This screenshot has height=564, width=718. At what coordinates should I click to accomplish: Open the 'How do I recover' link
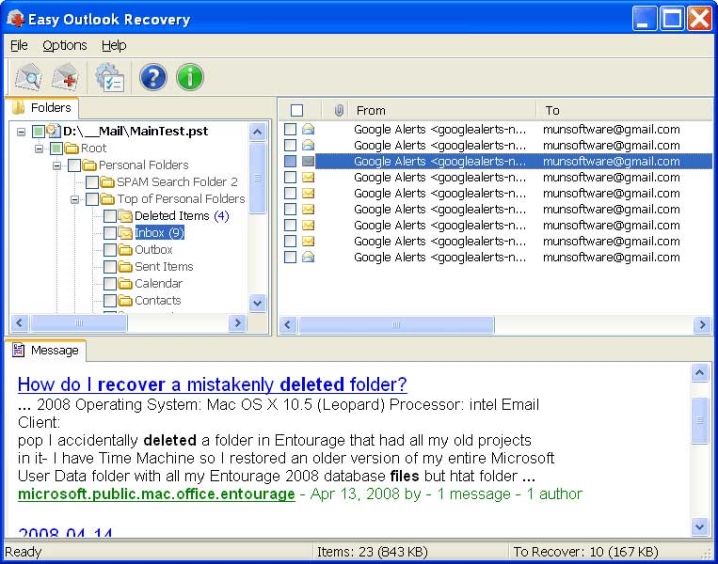[x=212, y=384]
